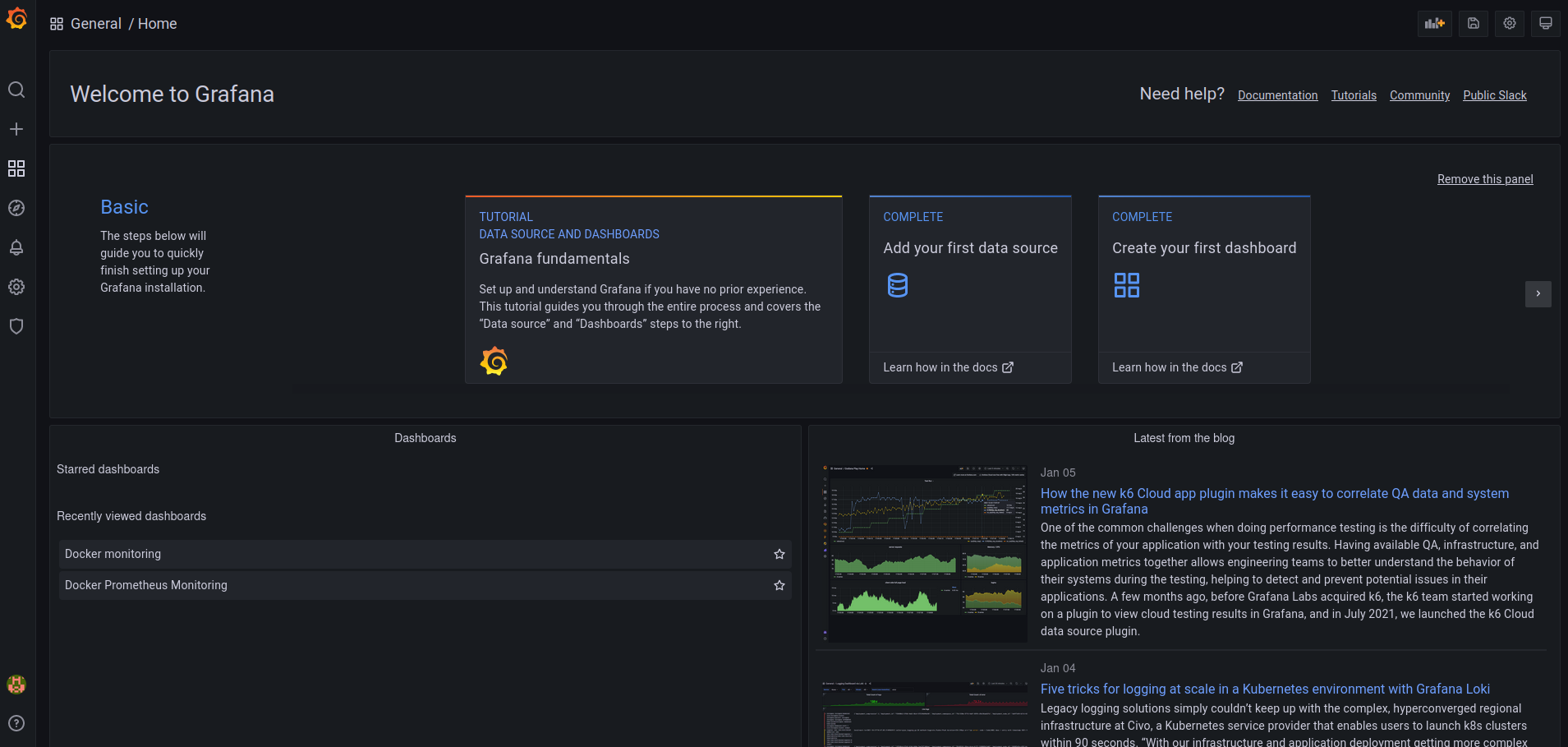Open the Five tricks for logging blog post

click(x=1265, y=689)
